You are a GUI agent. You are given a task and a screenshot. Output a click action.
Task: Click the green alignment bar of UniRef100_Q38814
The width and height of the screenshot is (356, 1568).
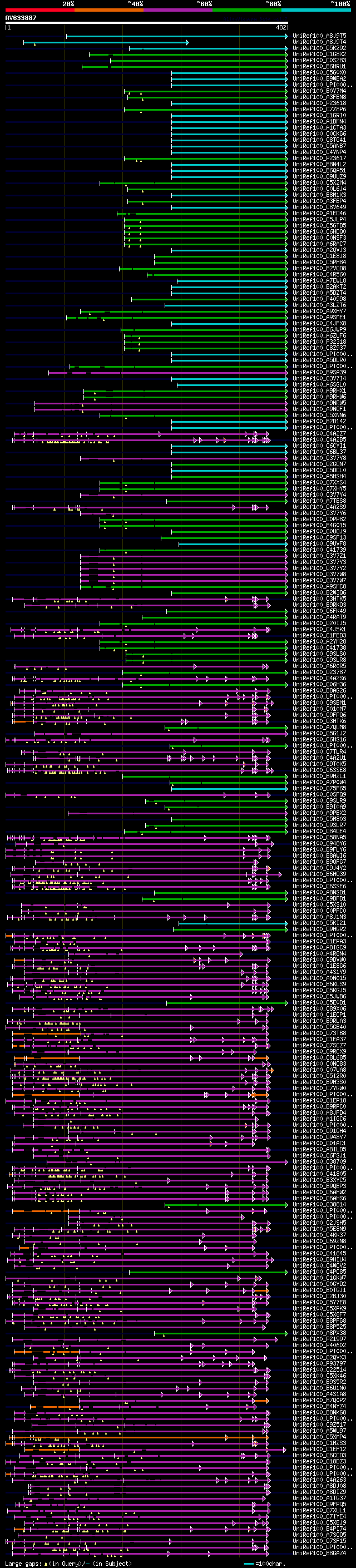point(226,1205)
